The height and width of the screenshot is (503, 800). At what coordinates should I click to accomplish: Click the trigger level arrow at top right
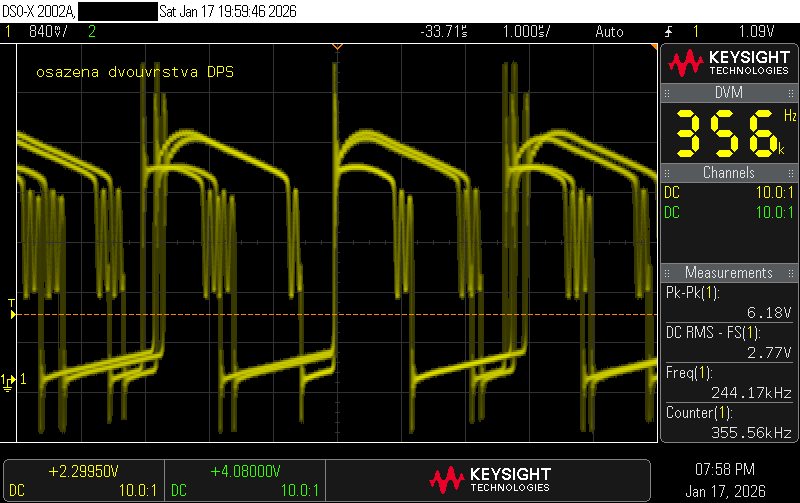(654, 48)
